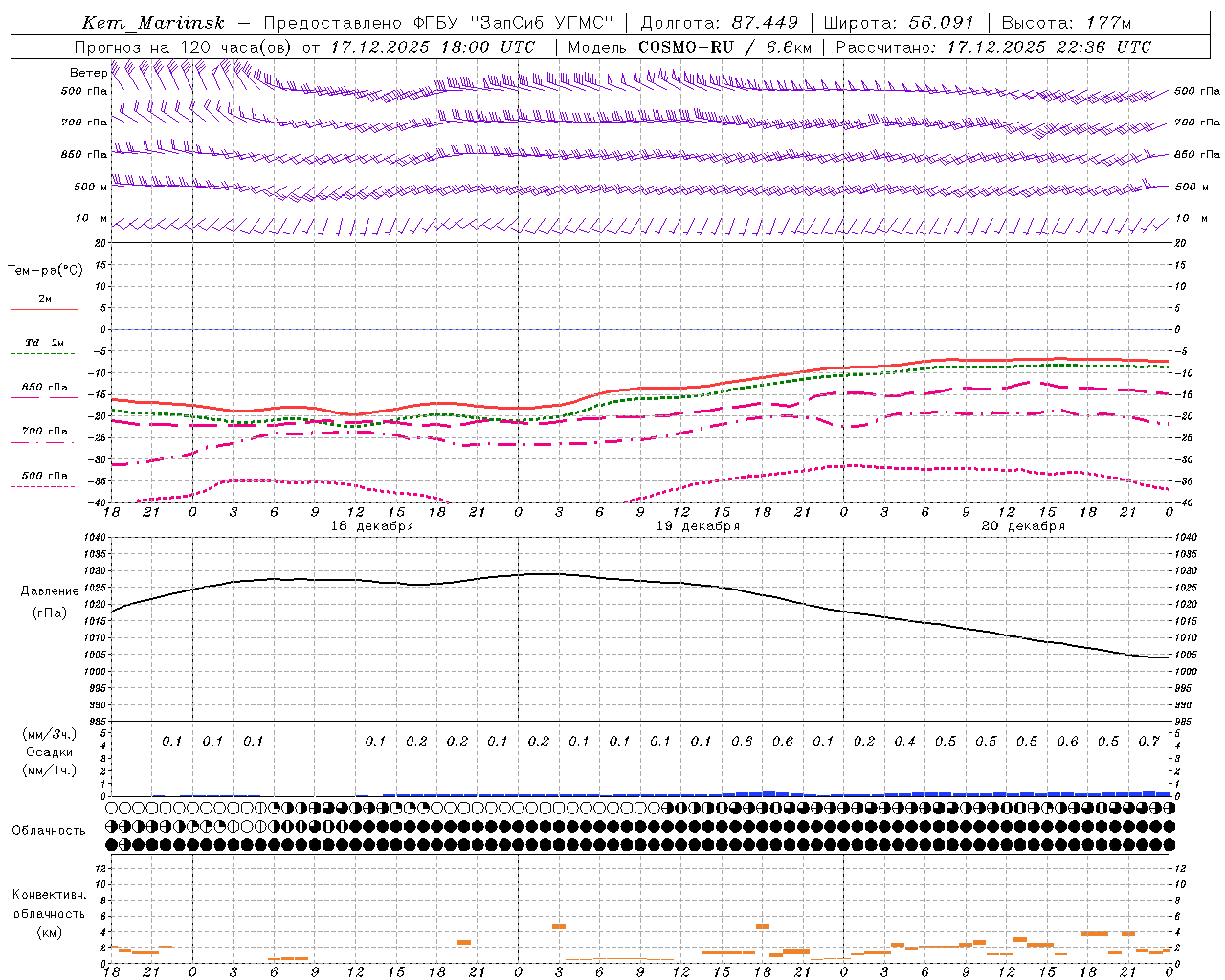Click the model name "COSMO-RU / 6.6км"
The height and width of the screenshot is (980, 1225).
pyautogui.click(x=724, y=46)
